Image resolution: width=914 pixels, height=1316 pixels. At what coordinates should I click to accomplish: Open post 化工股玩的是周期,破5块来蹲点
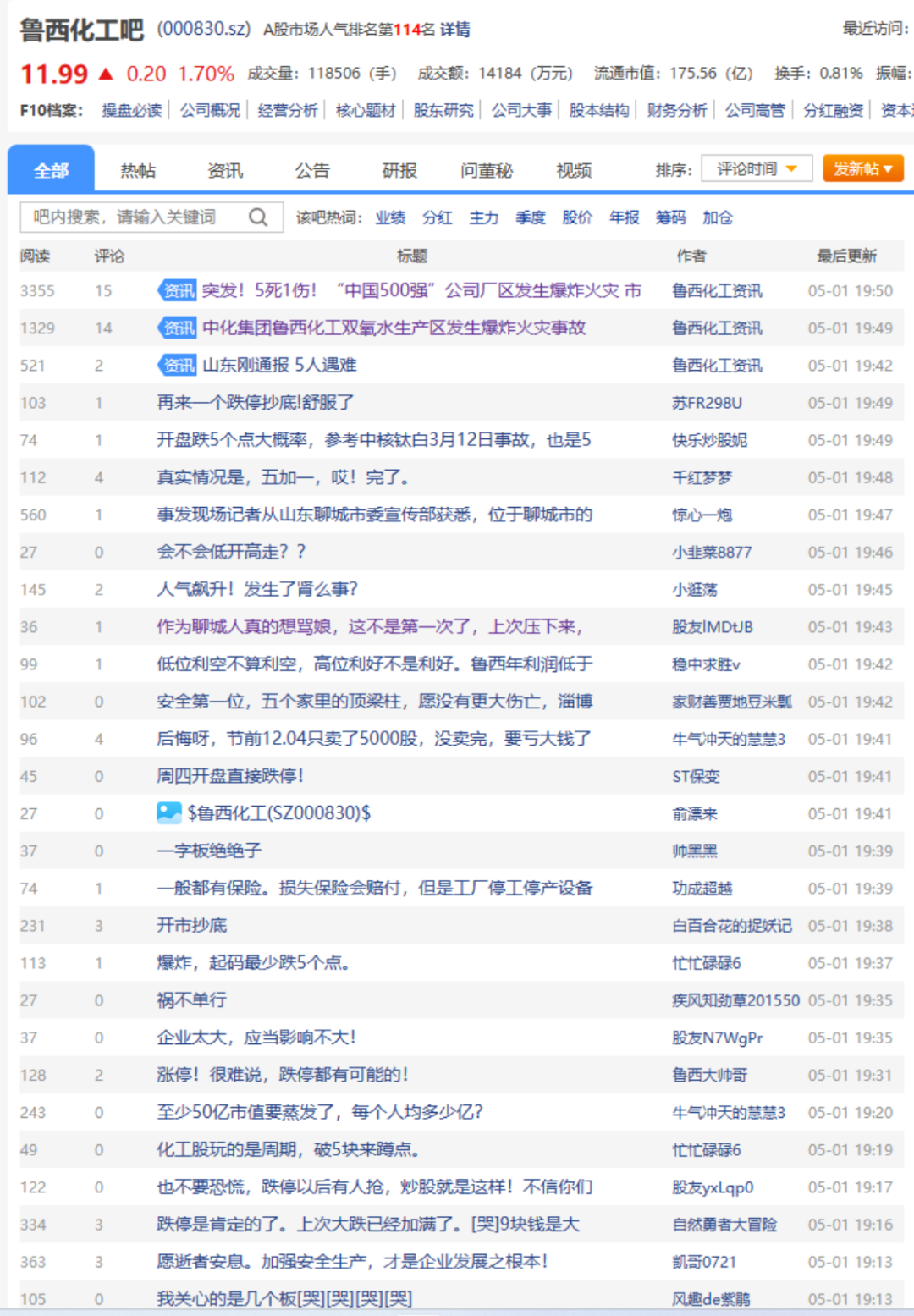click(x=289, y=1149)
